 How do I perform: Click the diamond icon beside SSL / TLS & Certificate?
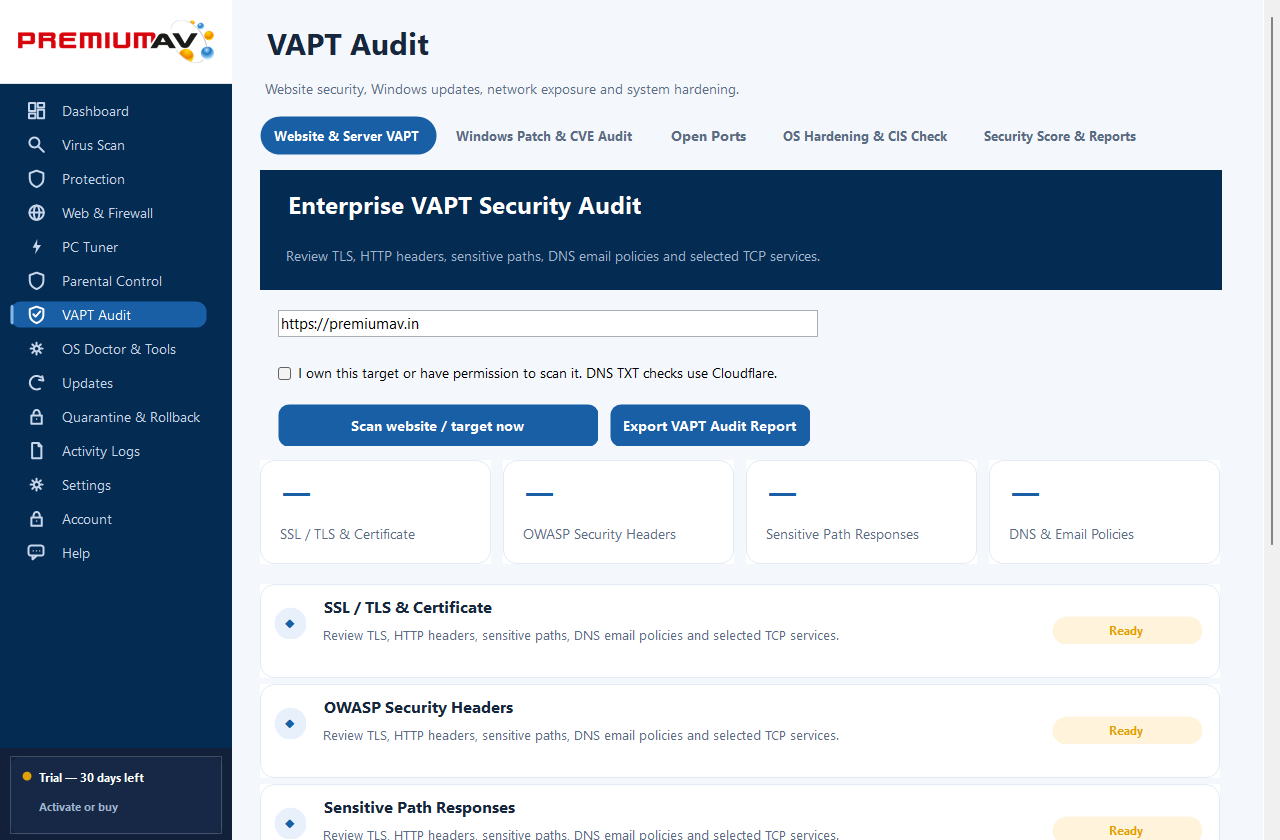coord(290,624)
